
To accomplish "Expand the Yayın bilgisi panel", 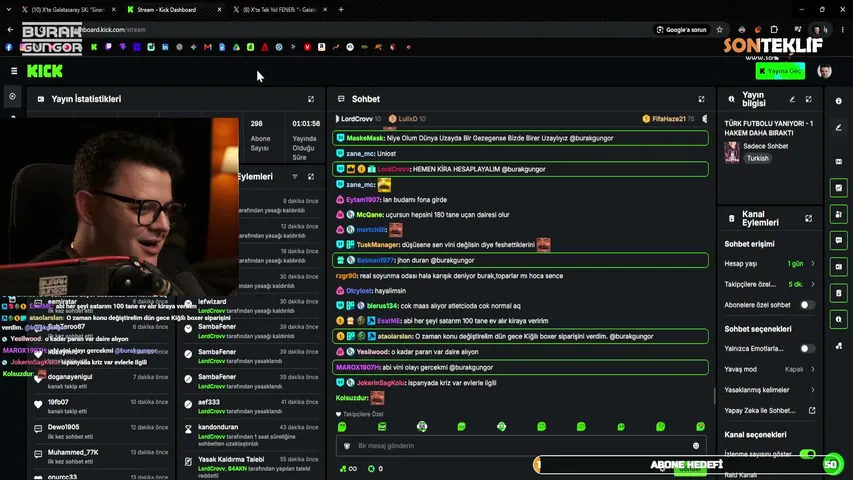I will pyautogui.click(x=808, y=99).
